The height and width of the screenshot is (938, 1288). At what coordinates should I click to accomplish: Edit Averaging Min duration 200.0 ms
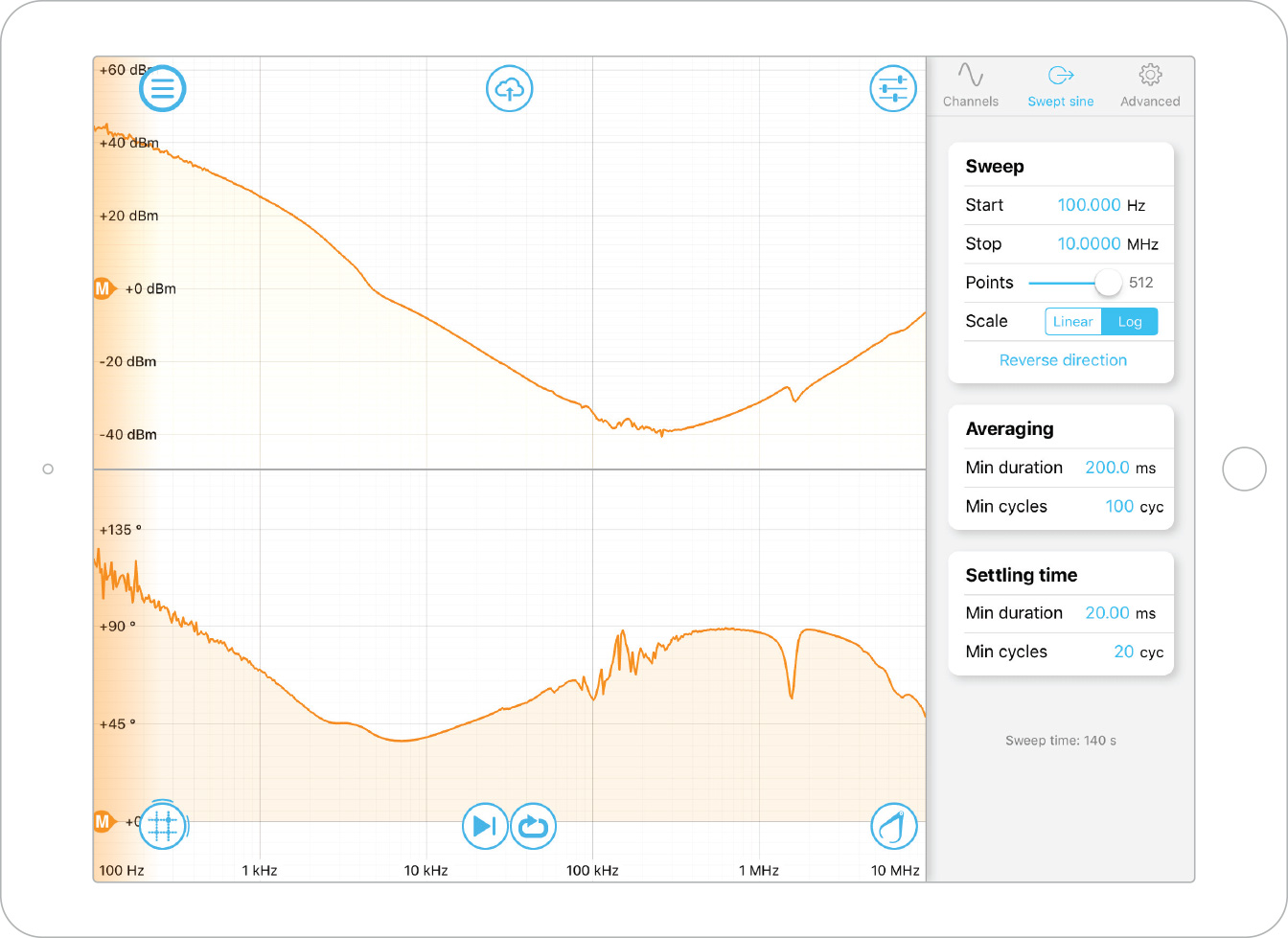point(1107,468)
